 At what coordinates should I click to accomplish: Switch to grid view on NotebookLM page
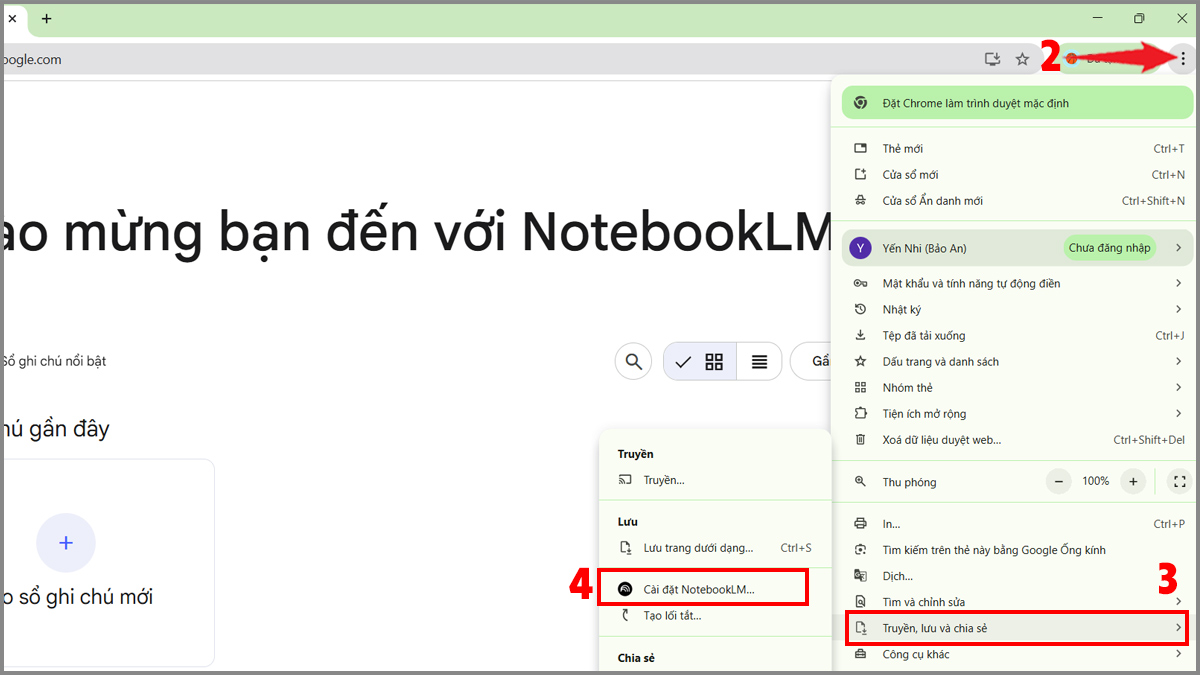(x=700, y=361)
